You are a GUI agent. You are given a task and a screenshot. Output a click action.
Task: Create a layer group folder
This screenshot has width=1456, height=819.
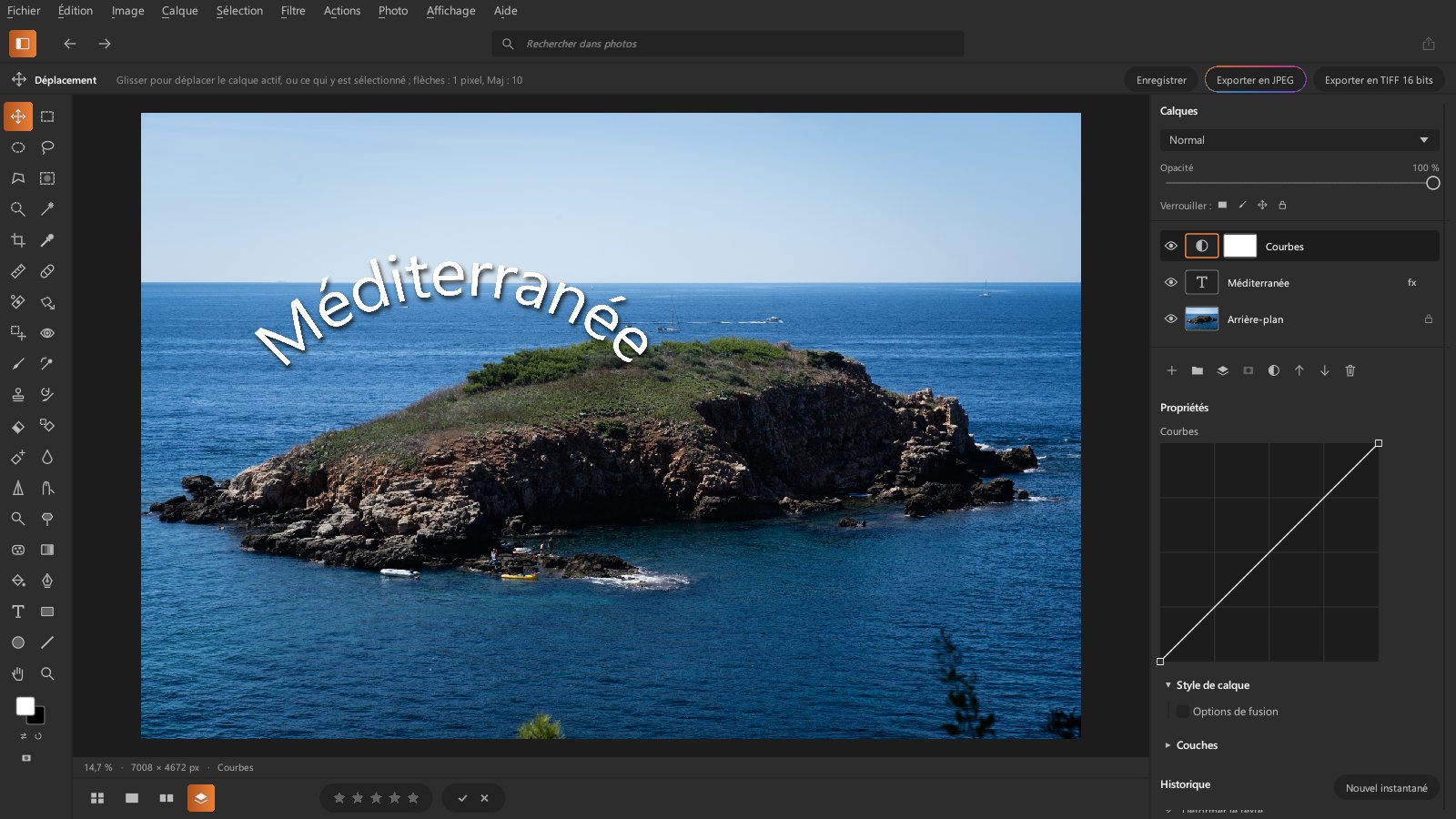(1198, 370)
